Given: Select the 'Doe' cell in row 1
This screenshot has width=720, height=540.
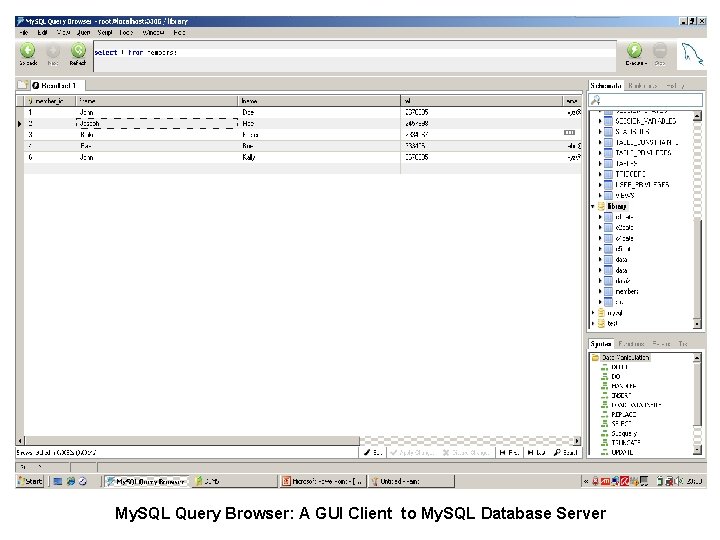Looking at the screenshot, I should (x=319, y=112).
